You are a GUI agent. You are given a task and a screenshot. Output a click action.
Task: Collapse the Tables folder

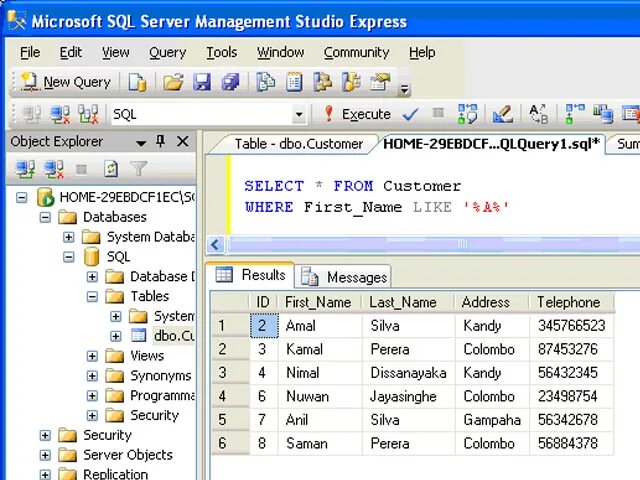(92, 296)
